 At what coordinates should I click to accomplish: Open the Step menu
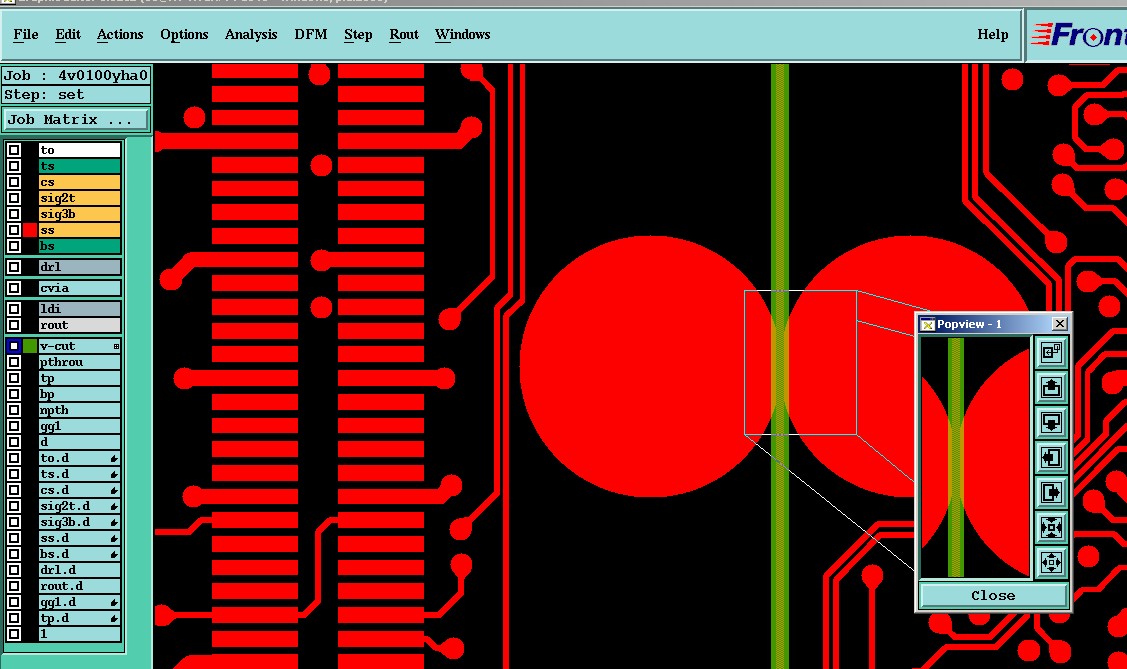(x=358, y=34)
